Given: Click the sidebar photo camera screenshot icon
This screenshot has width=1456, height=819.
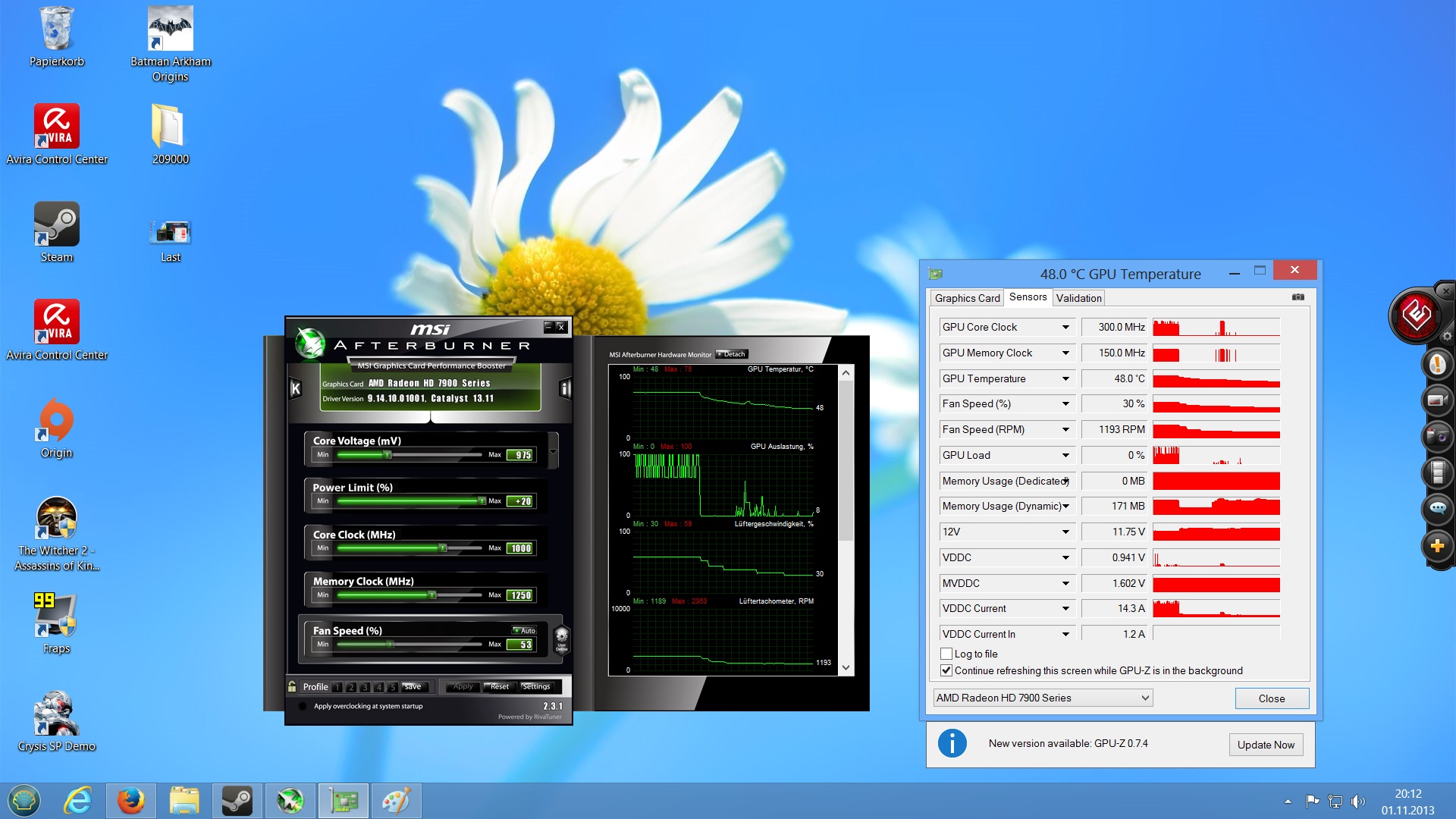Looking at the screenshot, I should pyautogui.click(x=1436, y=437).
